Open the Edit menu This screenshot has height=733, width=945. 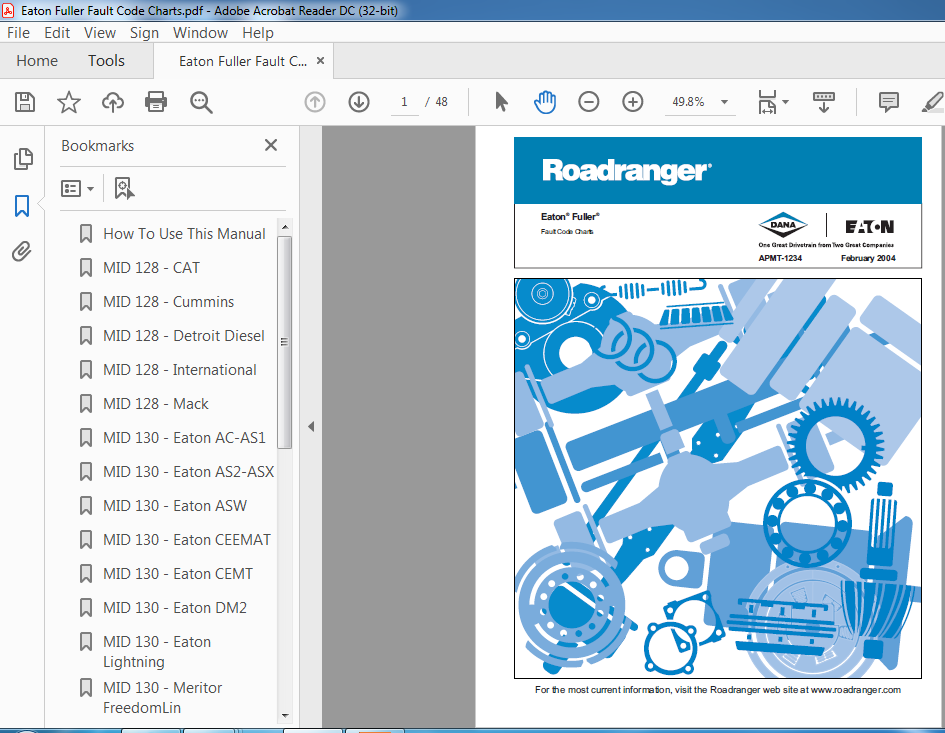(57, 33)
